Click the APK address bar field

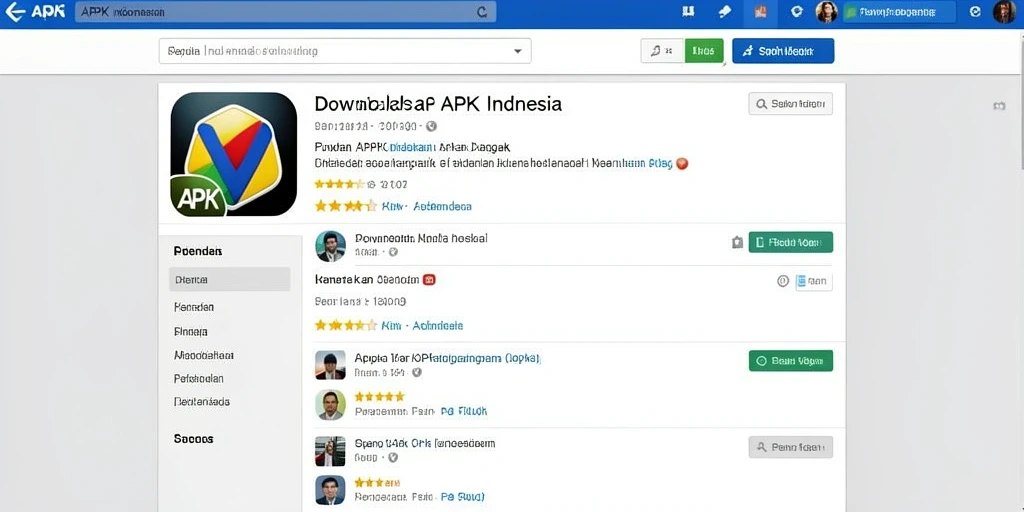pos(285,12)
